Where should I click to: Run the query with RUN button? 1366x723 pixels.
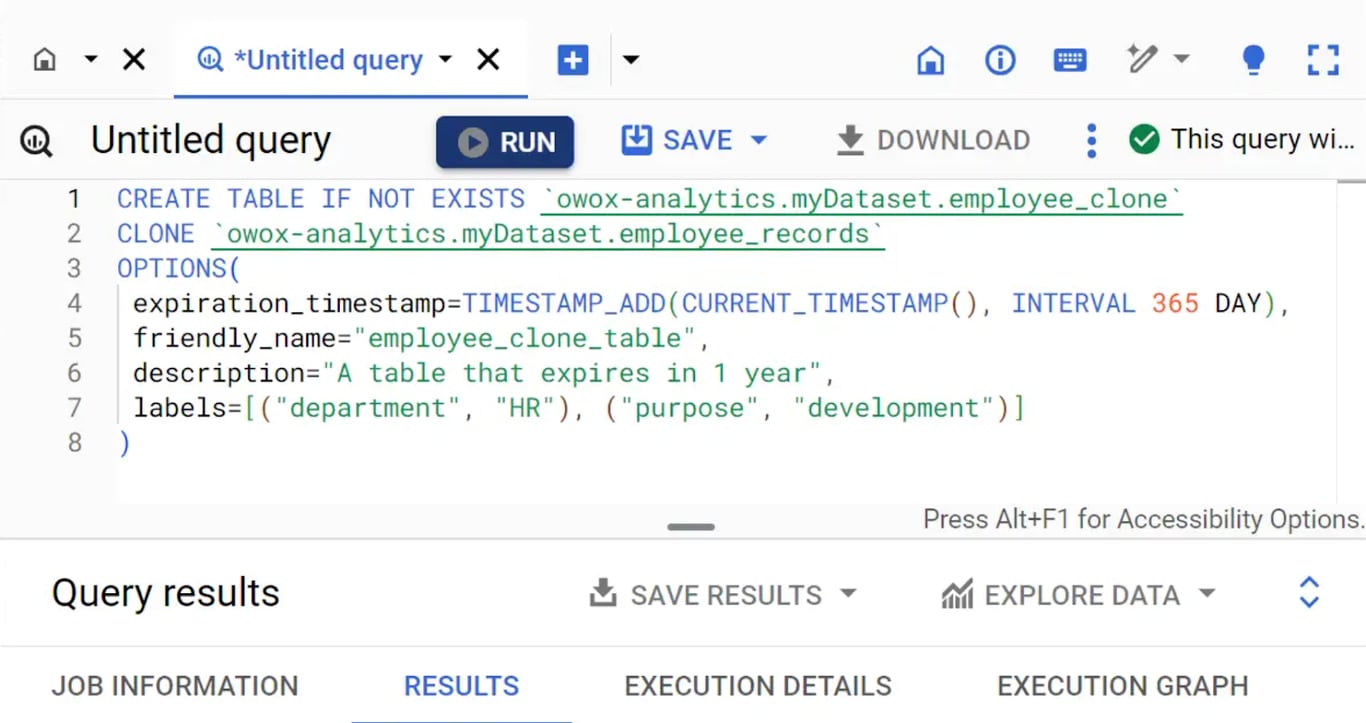[x=505, y=142]
